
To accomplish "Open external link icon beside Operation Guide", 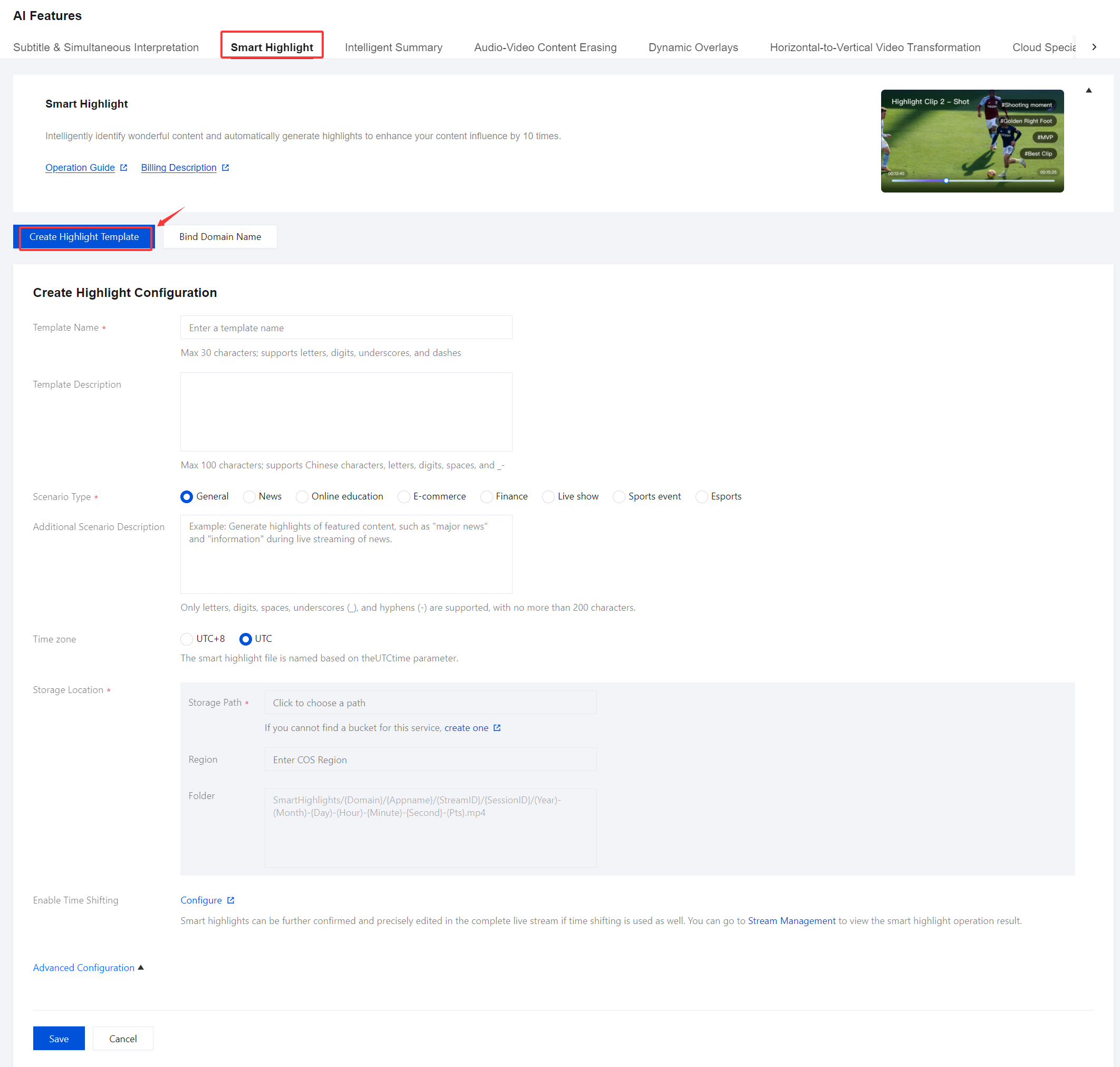I will 123,168.
